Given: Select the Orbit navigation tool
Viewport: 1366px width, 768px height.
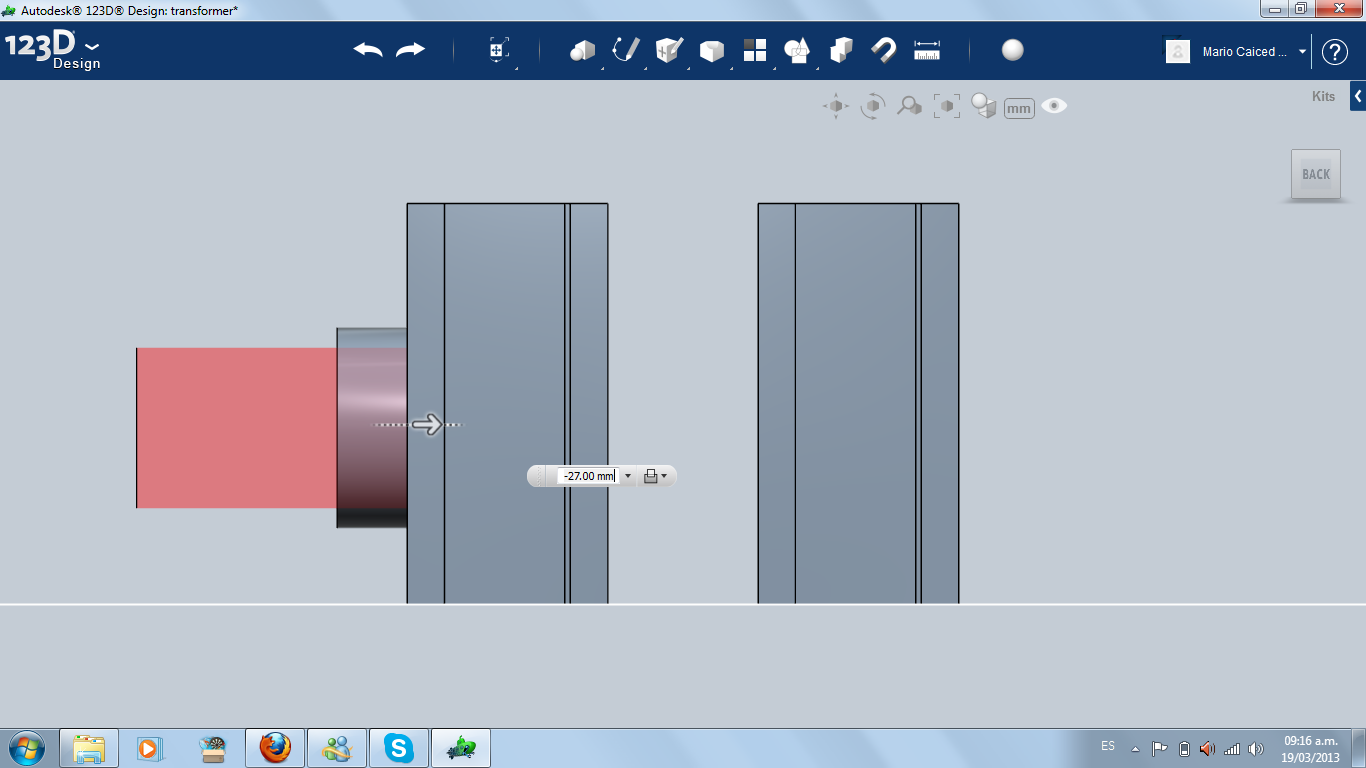Looking at the screenshot, I should [x=873, y=106].
